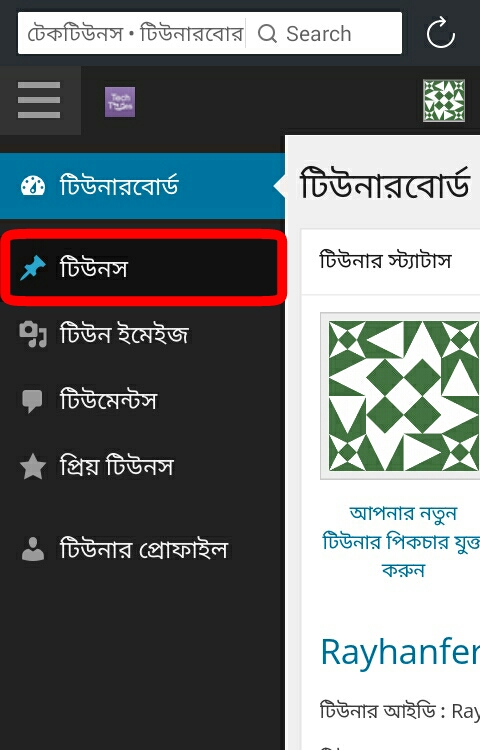Open টিউনার প্রোফাইল page

(x=142, y=549)
